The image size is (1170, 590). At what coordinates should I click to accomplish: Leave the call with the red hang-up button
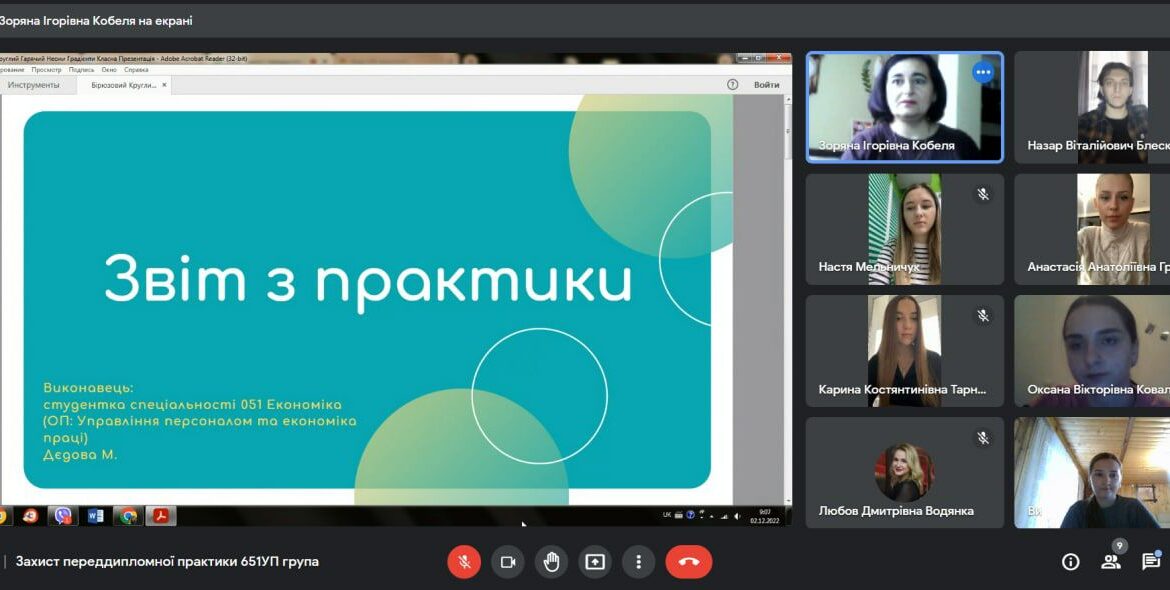pyautogui.click(x=689, y=562)
